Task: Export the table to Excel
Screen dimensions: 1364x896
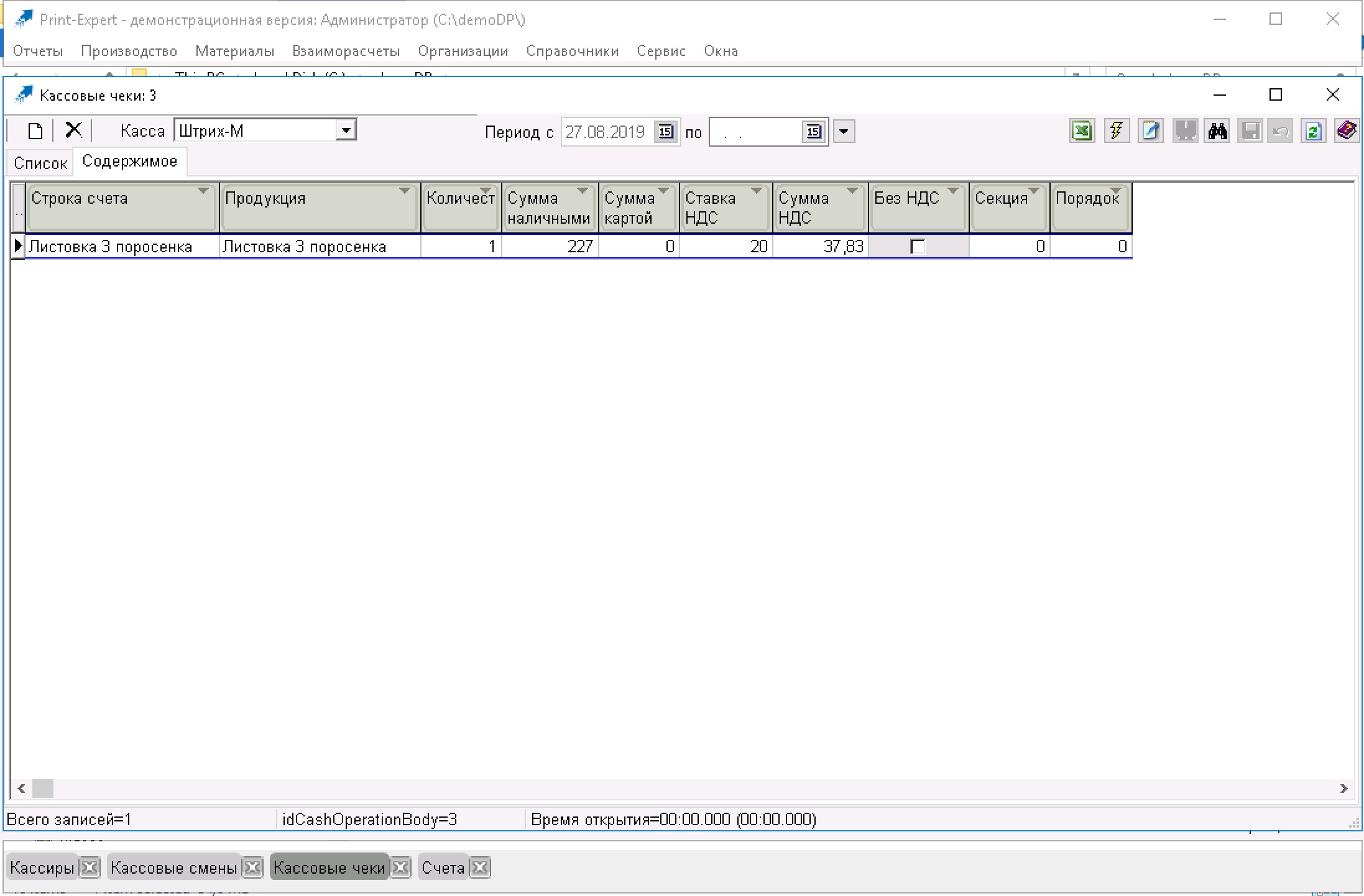Action: (1082, 131)
